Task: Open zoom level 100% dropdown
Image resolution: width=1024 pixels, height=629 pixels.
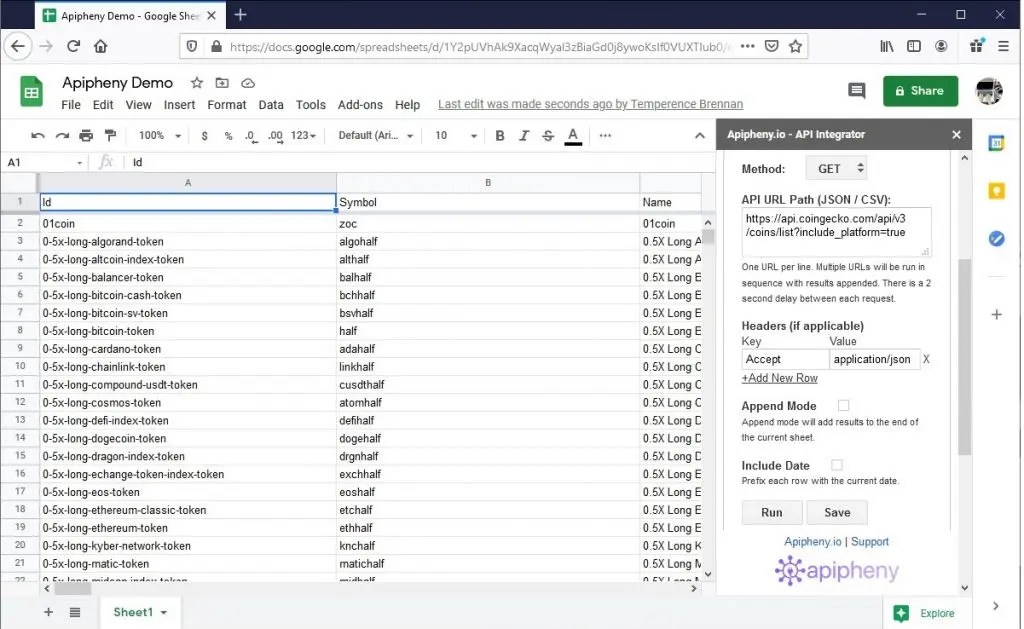Action: click(159, 136)
